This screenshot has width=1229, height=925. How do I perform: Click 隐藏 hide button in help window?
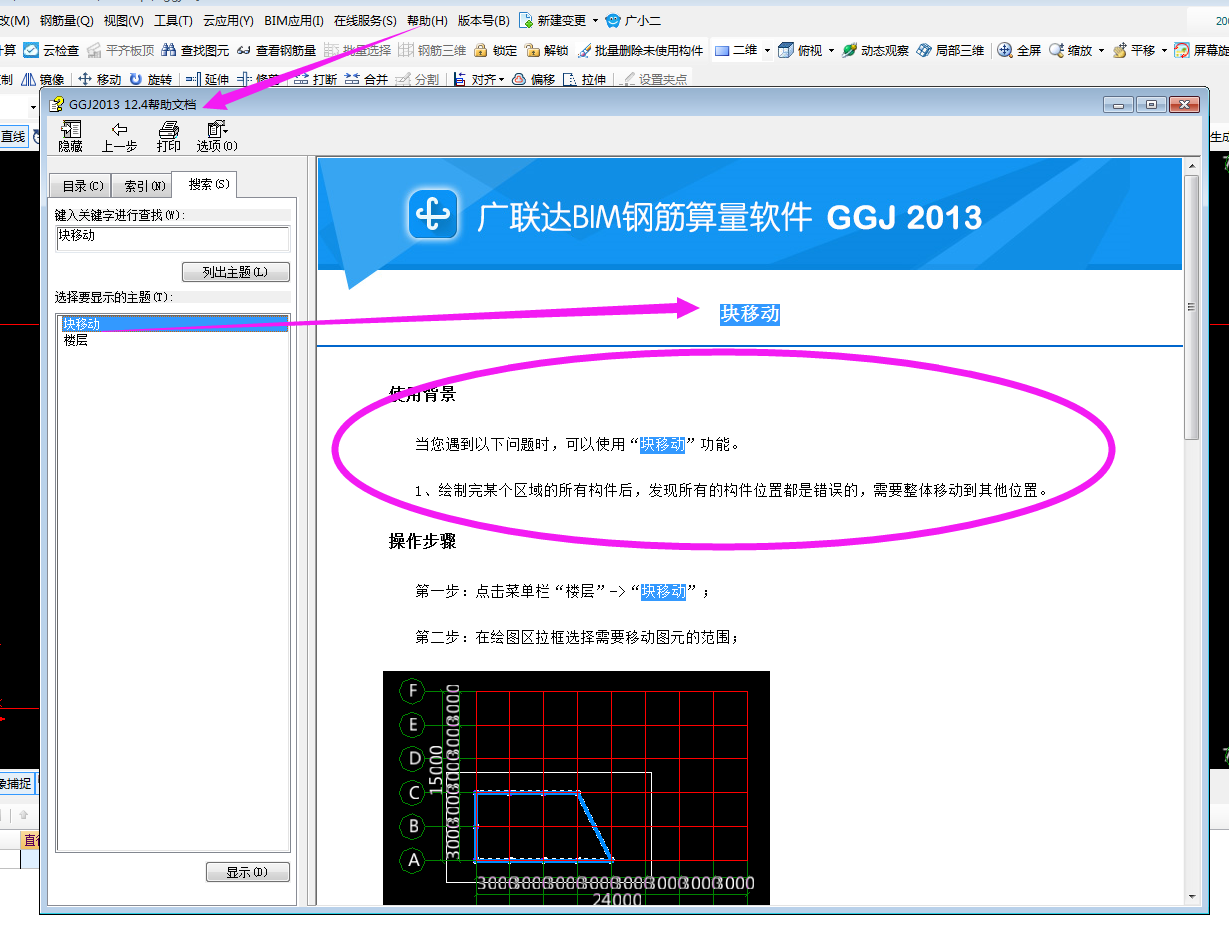point(70,136)
